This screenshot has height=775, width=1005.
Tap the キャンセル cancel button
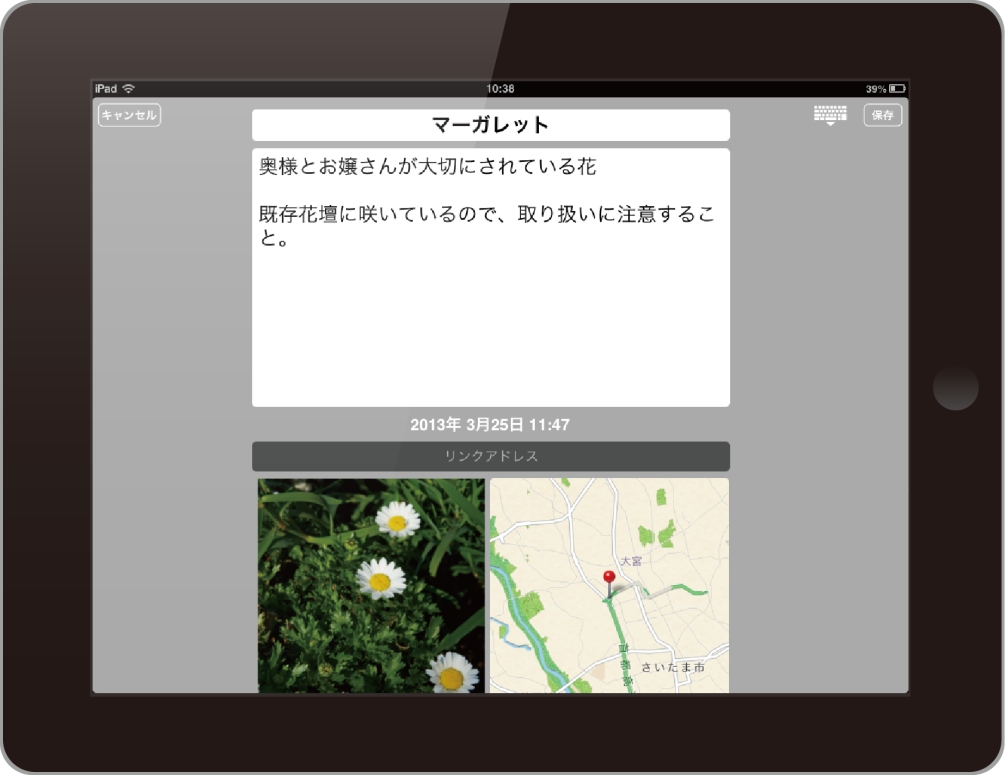pos(129,115)
